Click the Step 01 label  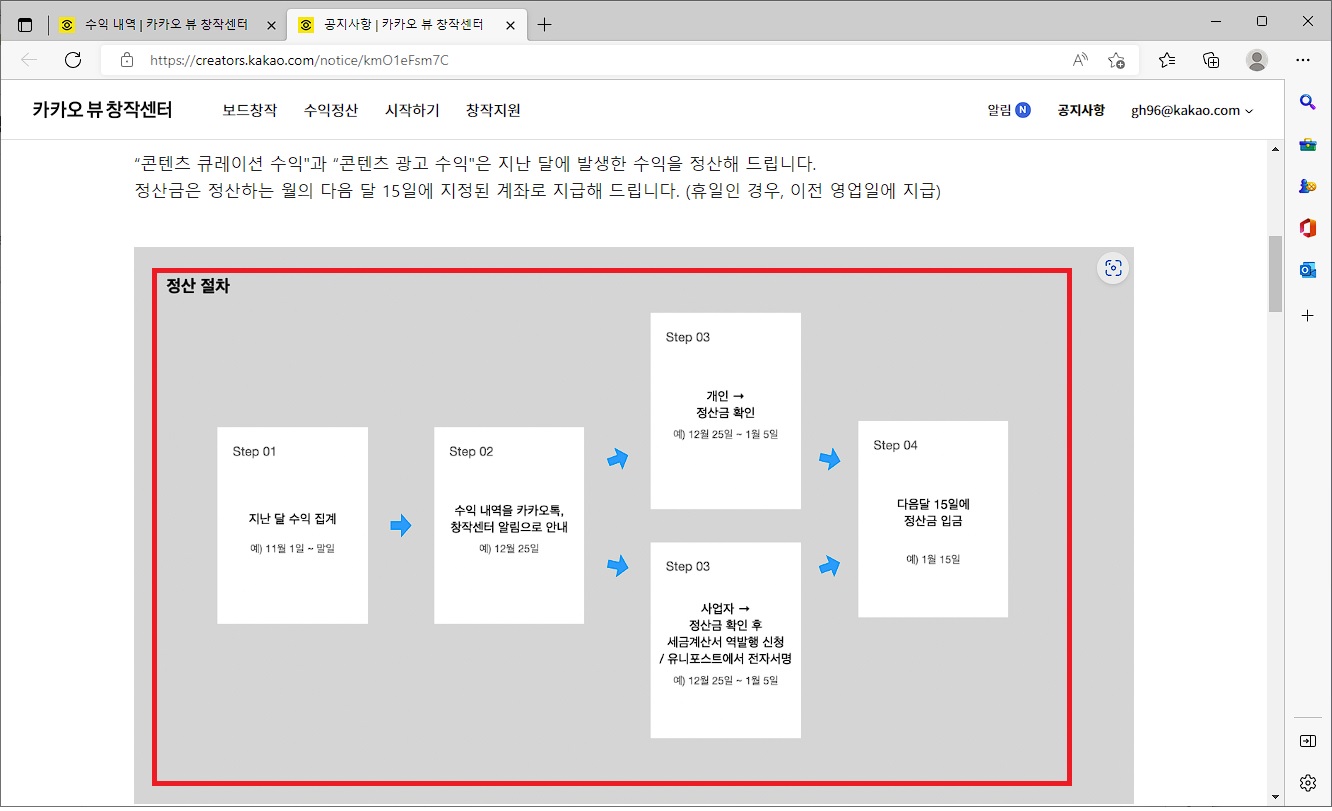click(x=254, y=452)
